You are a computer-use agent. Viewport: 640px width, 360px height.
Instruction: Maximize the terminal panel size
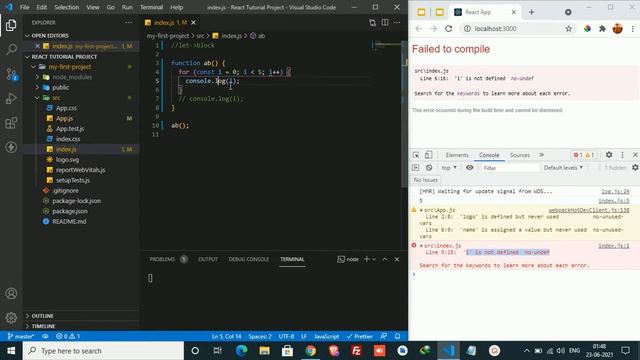[x=384, y=259]
